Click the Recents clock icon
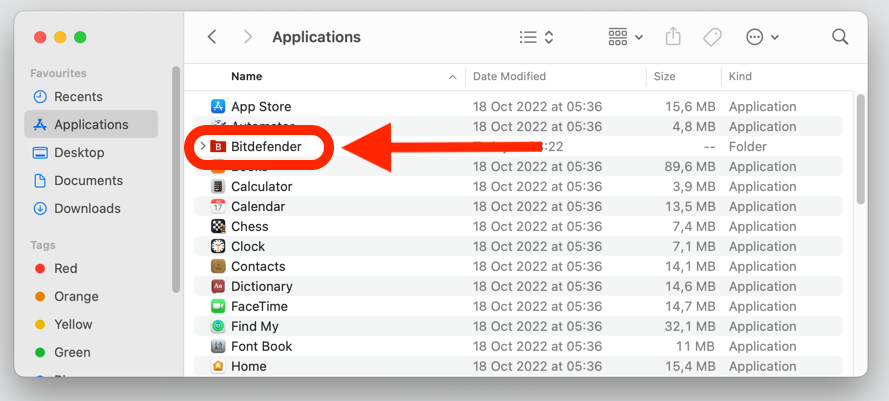 [x=40, y=96]
